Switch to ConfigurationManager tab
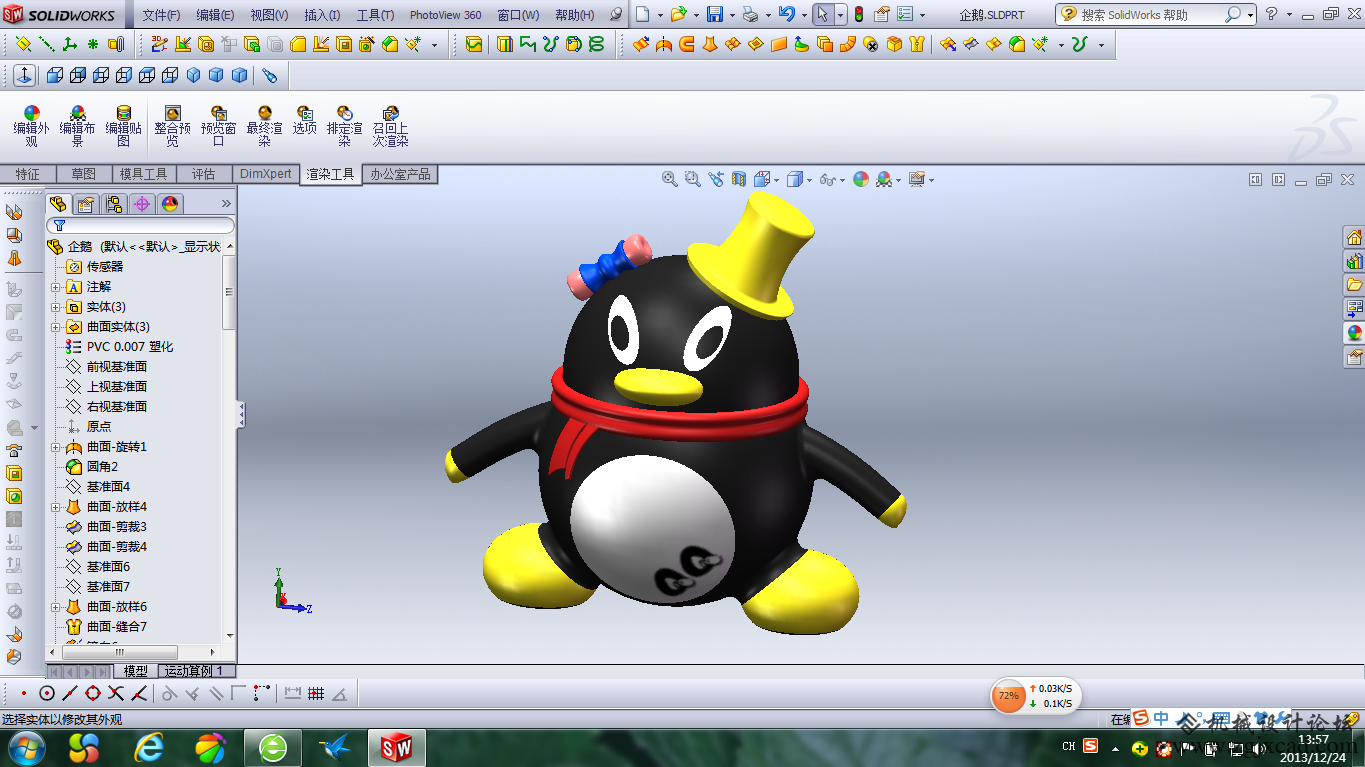The width and height of the screenshot is (1365, 767). (x=114, y=204)
